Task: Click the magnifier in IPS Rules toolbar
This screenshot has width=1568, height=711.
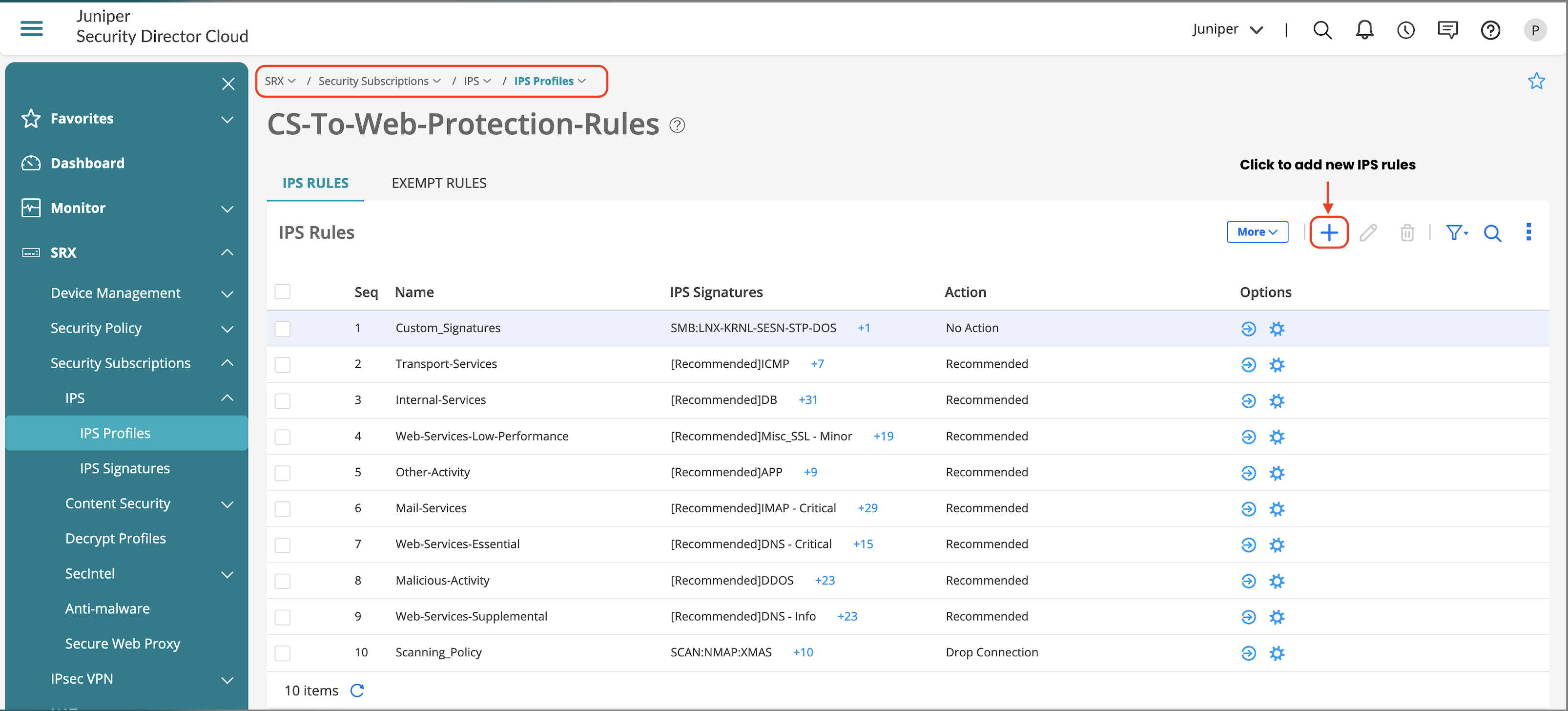Action: [x=1492, y=232]
